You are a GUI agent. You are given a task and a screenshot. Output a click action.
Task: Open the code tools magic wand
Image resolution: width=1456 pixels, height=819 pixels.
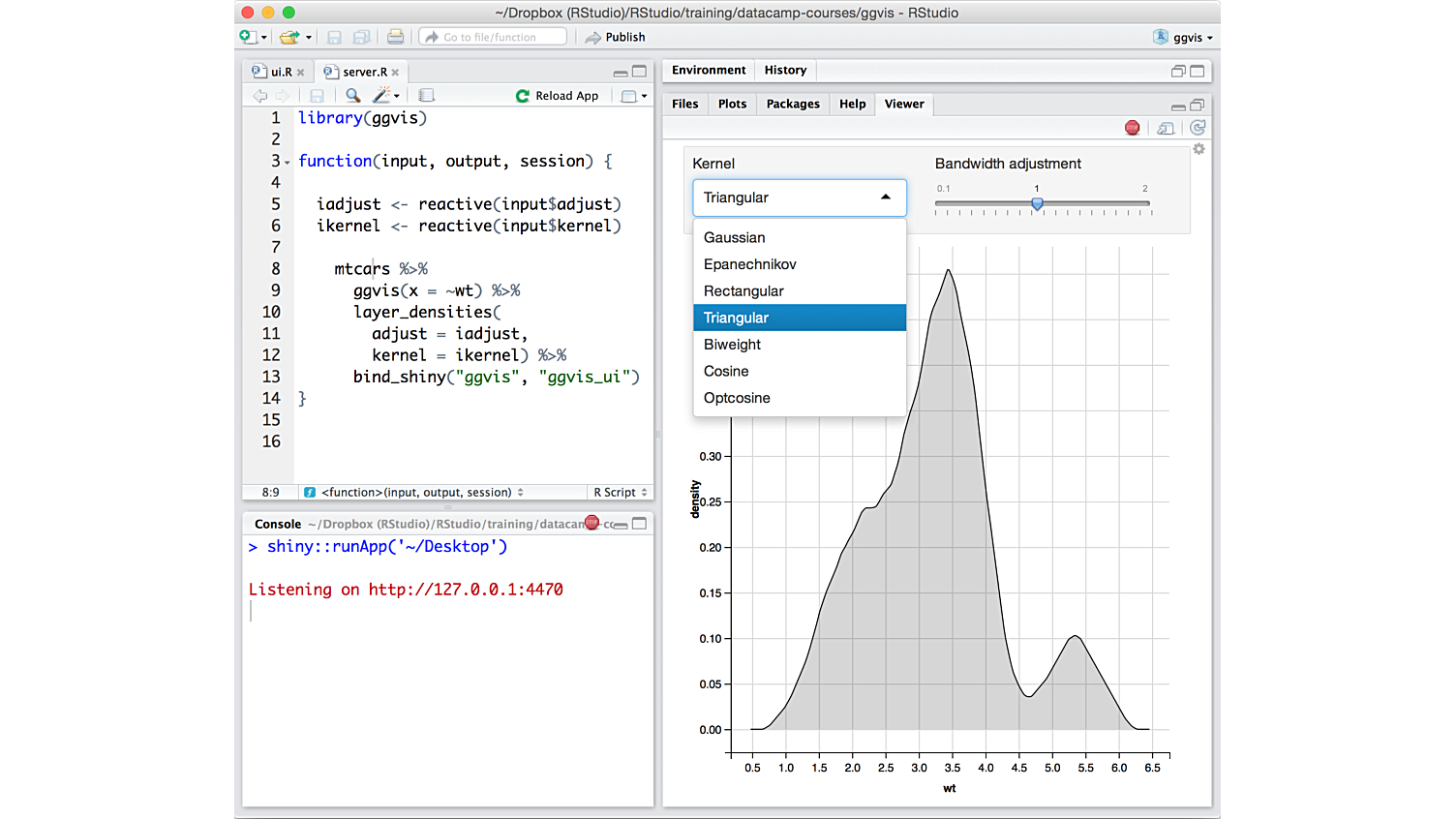point(382,96)
